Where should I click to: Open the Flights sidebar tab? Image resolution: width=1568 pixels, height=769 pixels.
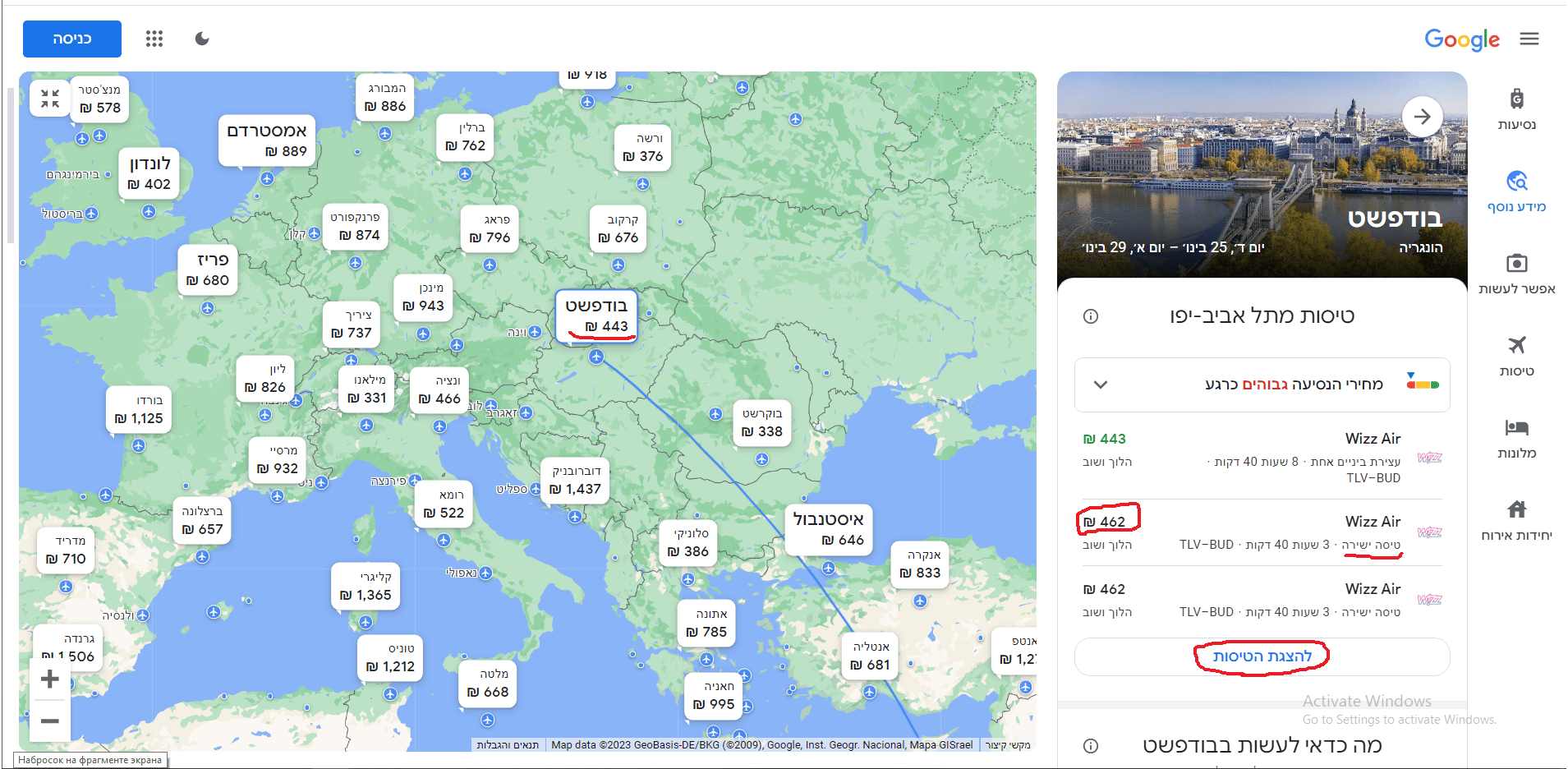[1516, 355]
